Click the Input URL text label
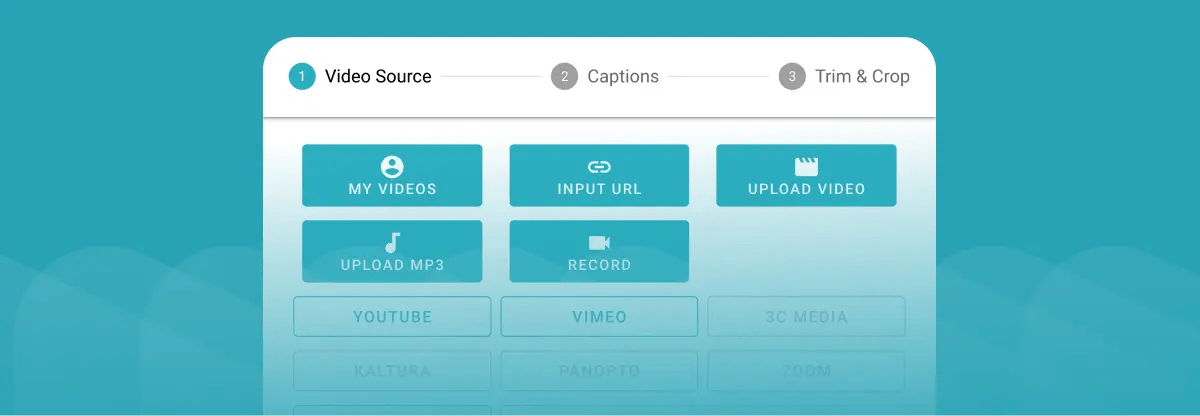Screen dimensions: 1200x416 [599, 189]
